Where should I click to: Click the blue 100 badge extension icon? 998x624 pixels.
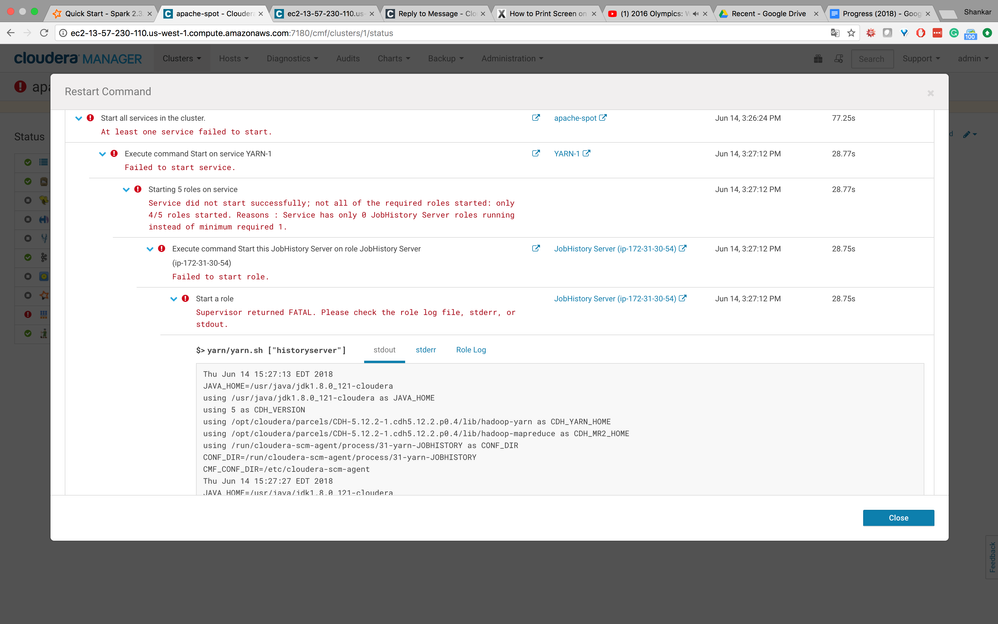coord(970,34)
